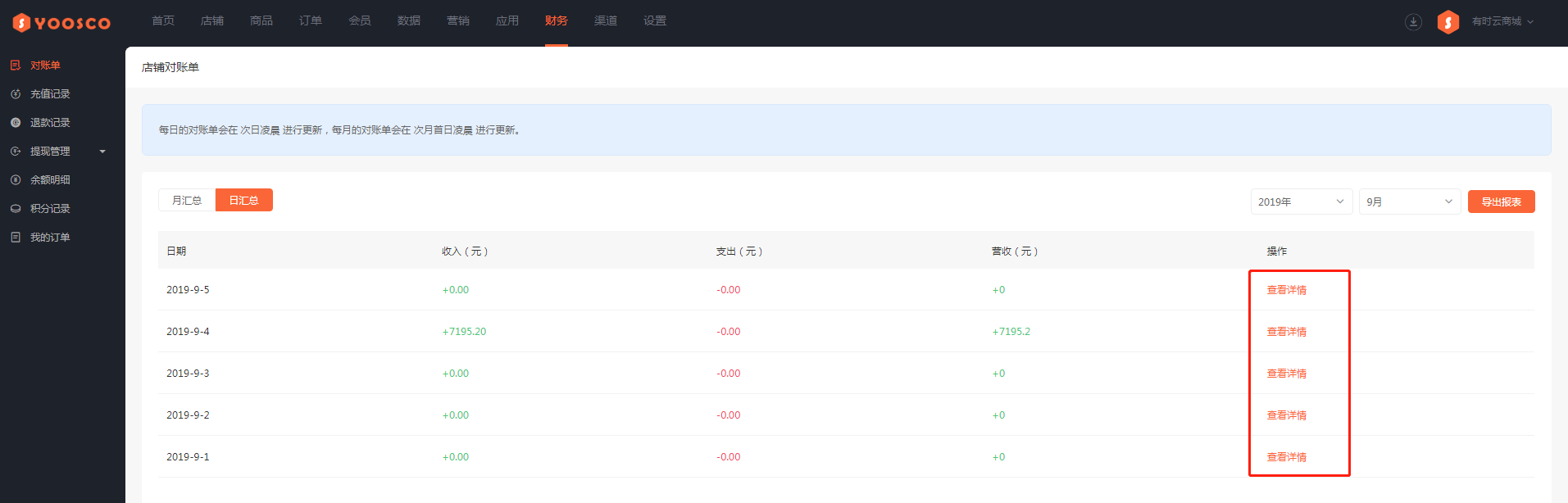Click the 充值记录 sidebar icon
This screenshot has width=1568, height=503.
[x=16, y=94]
